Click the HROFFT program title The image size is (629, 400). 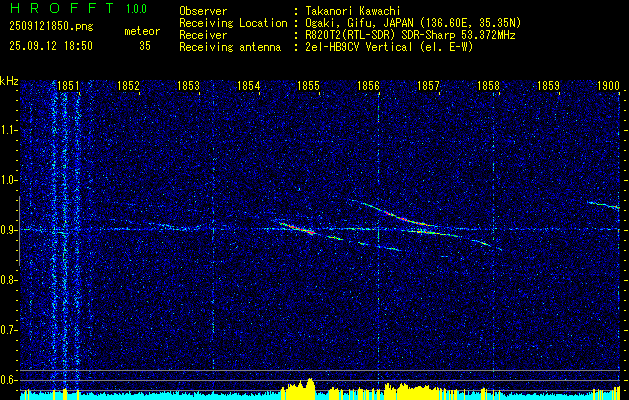[x=62, y=8]
